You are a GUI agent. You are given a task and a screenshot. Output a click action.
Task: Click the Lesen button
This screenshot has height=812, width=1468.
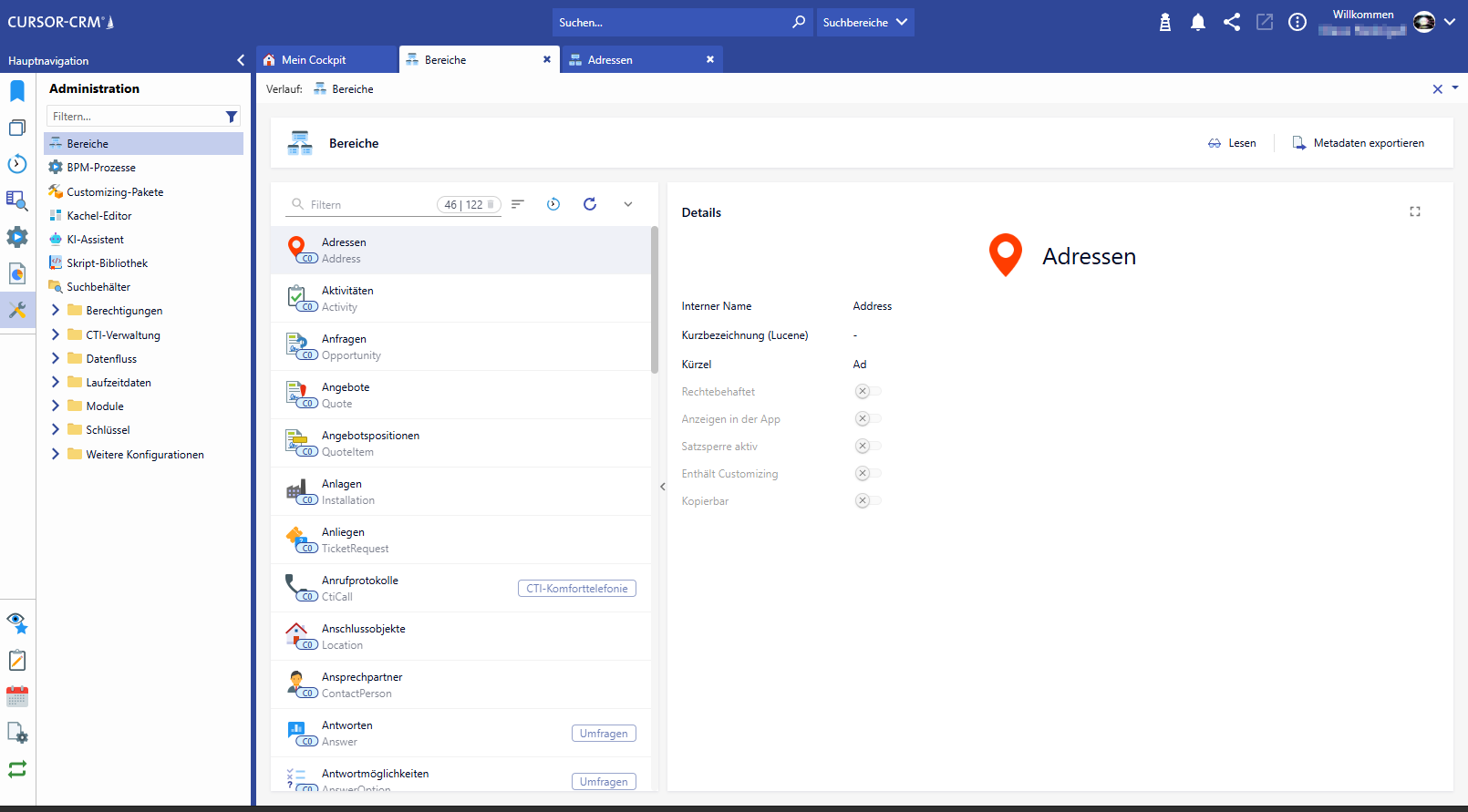click(1232, 143)
